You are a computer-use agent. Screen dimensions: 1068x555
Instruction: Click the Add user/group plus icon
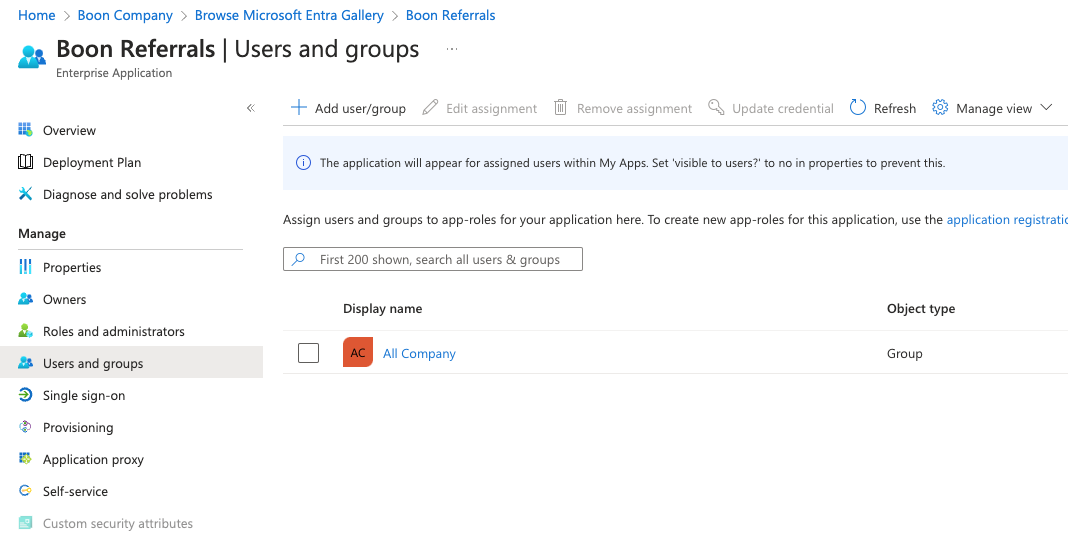298,108
